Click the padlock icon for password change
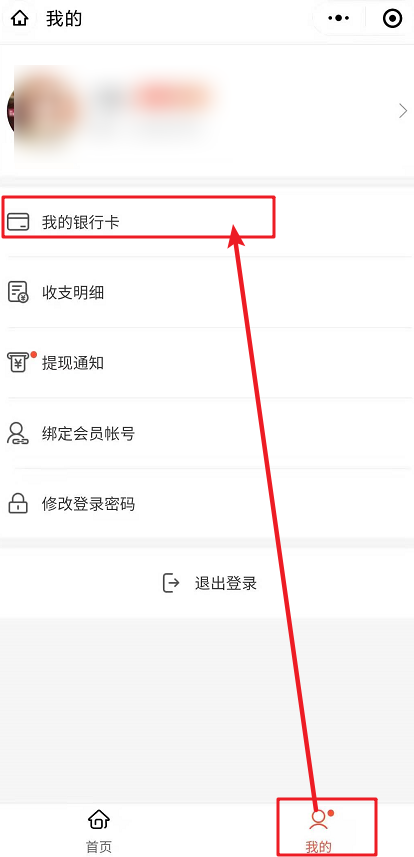Image resolution: width=414 pixels, height=857 pixels. 18,503
